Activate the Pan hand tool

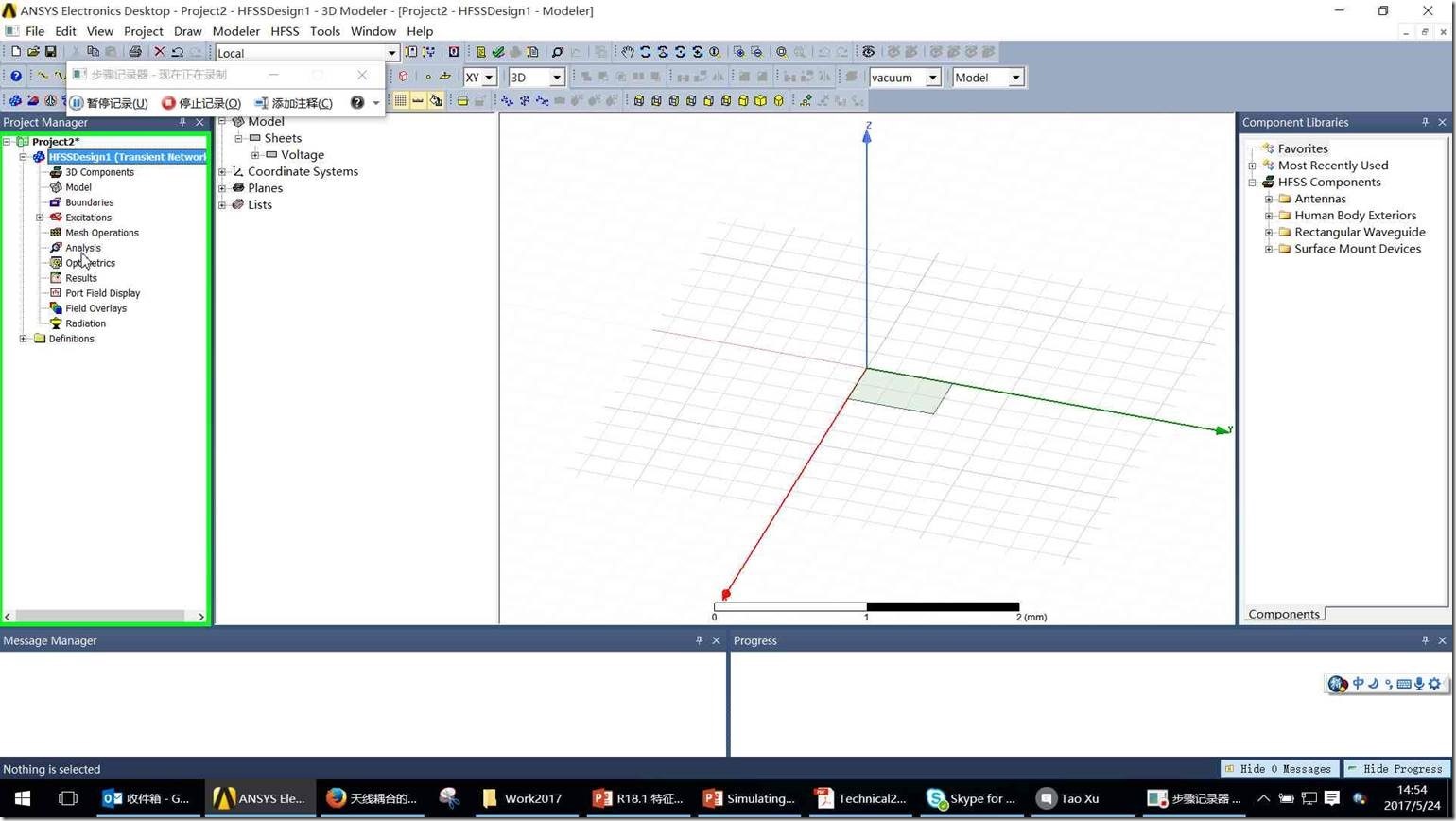[x=628, y=52]
